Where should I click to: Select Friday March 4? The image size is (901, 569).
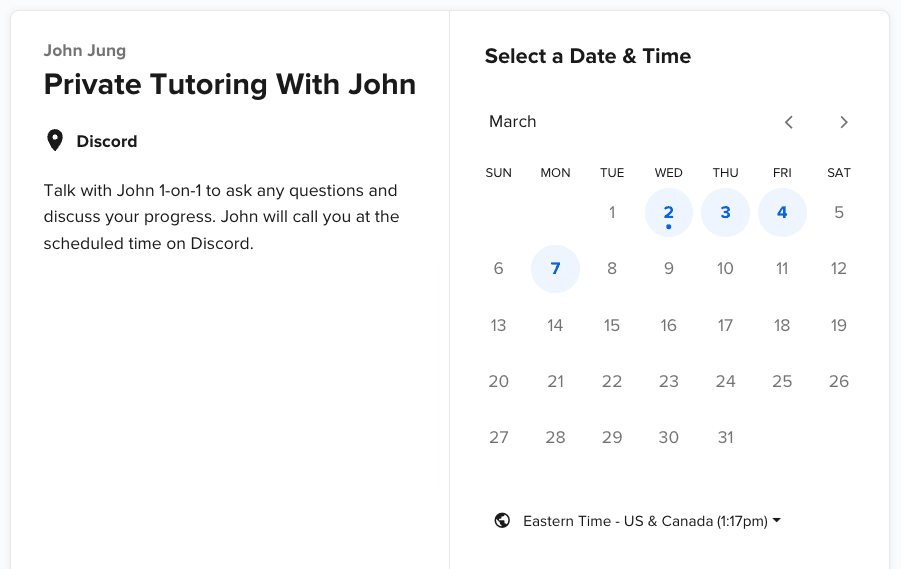click(782, 213)
